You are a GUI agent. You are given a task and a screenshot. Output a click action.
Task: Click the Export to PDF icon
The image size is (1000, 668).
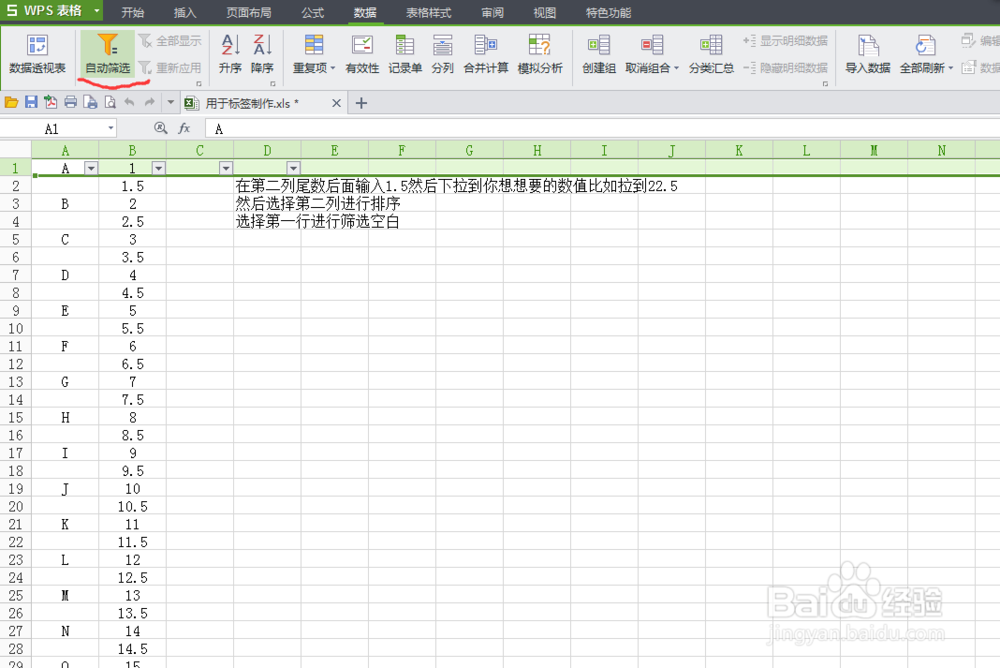coord(50,102)
